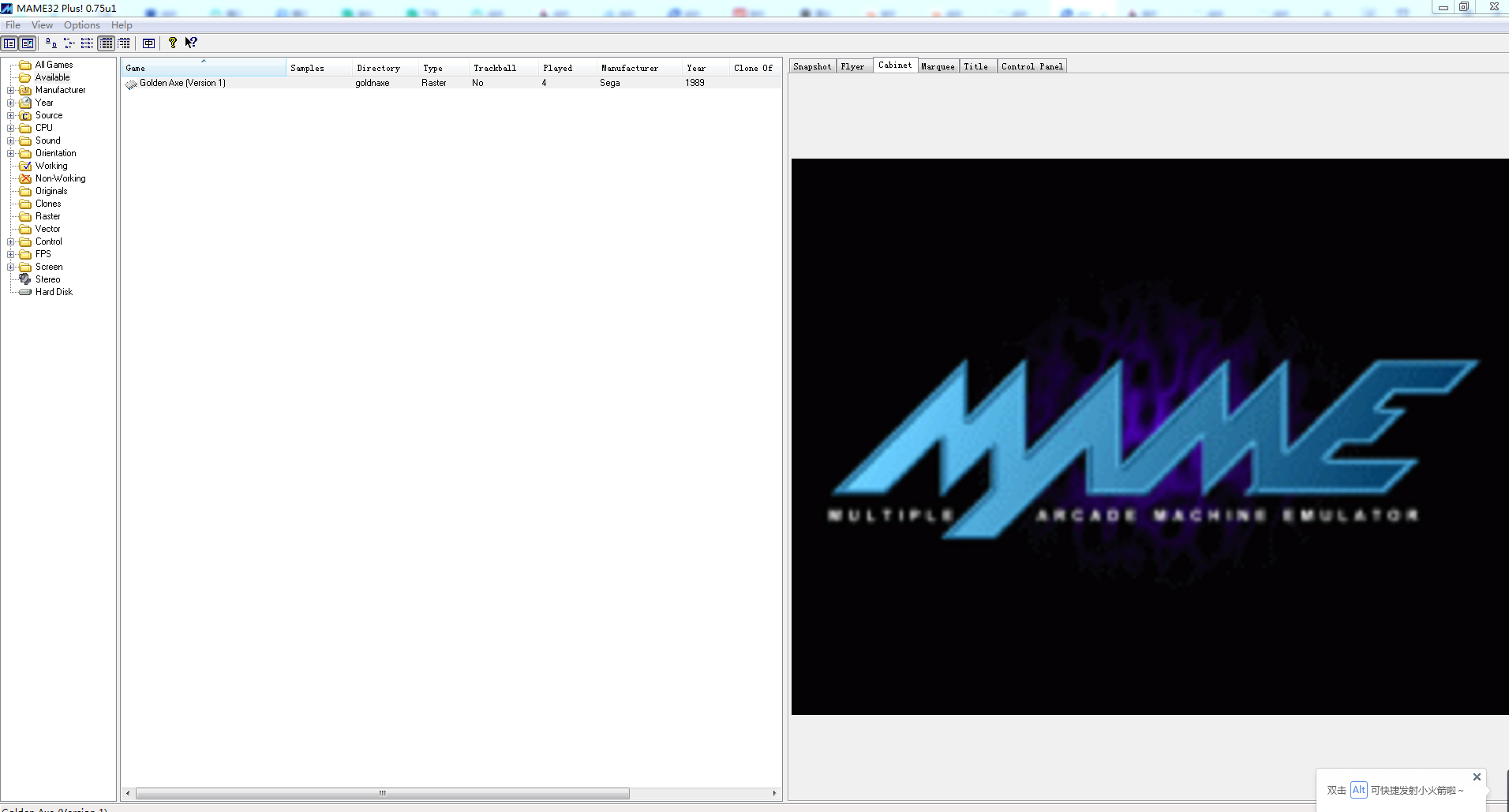This screenshot has height=812, width=1509.
Task: Click the Golden Axe ROM chip icon
Action: 131,84
